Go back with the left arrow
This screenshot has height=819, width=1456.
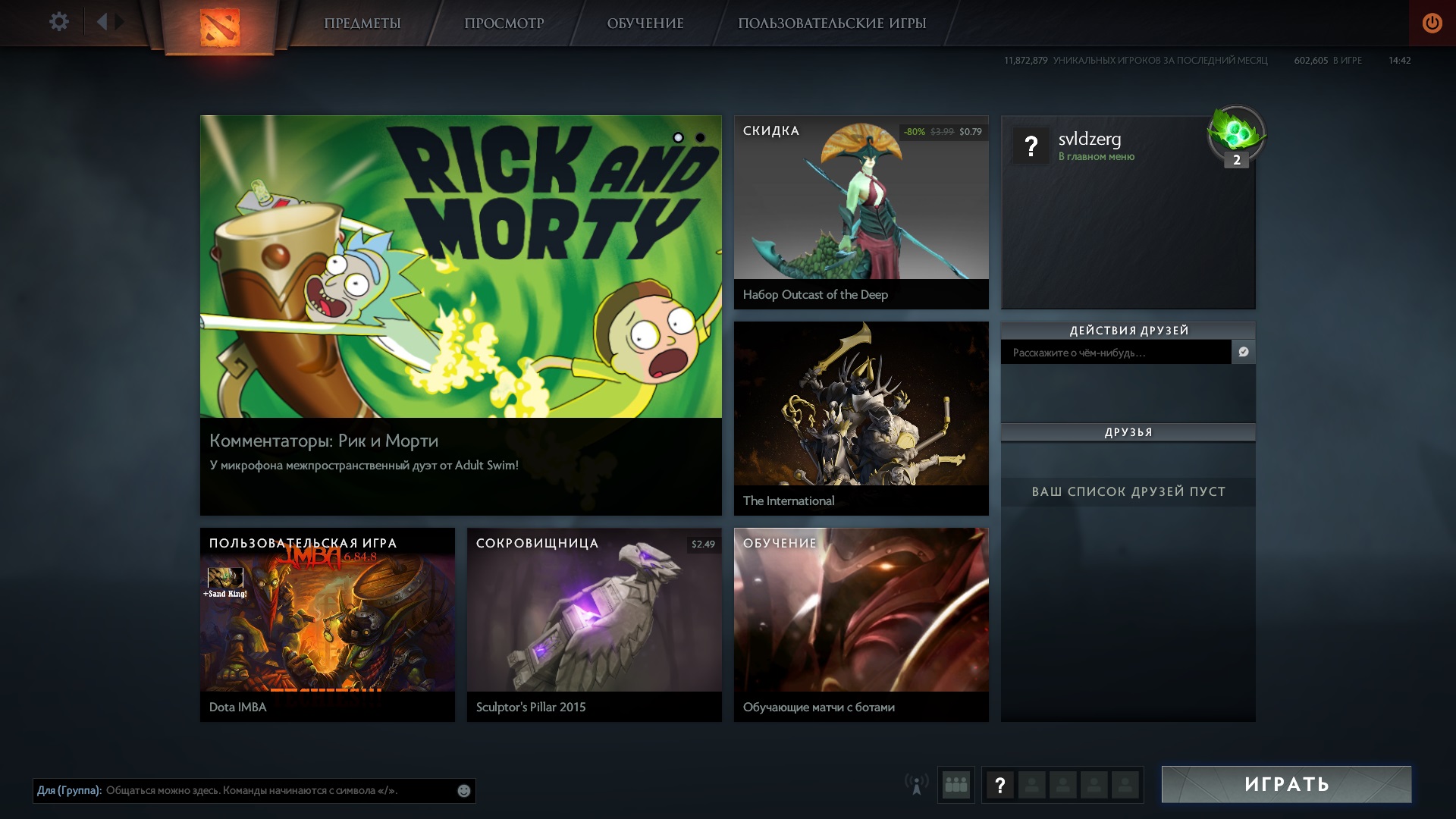tap(102, 21)
